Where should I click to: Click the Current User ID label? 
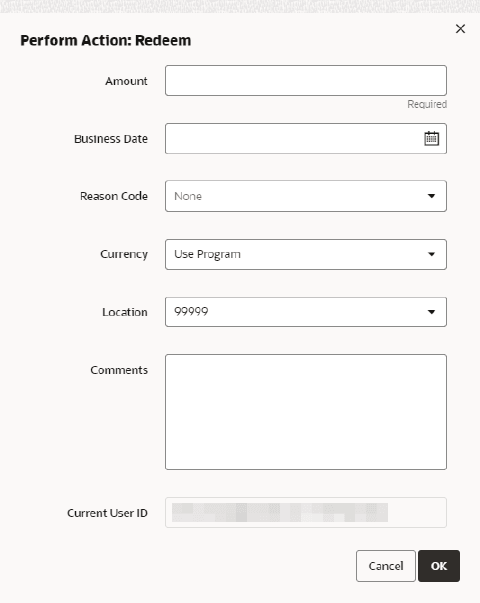click(107, 513)
